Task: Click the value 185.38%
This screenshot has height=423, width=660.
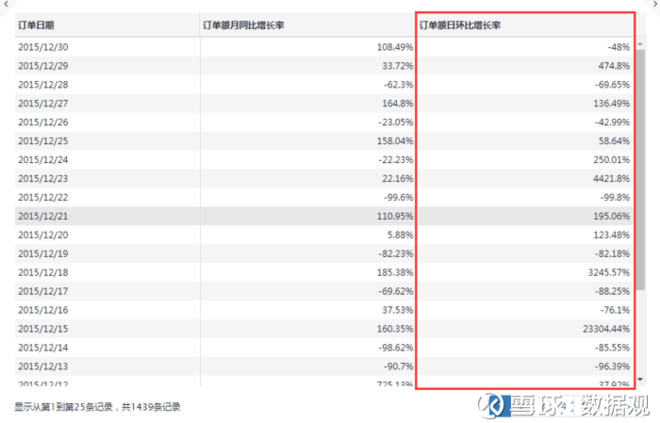Action: coord(395,273)
